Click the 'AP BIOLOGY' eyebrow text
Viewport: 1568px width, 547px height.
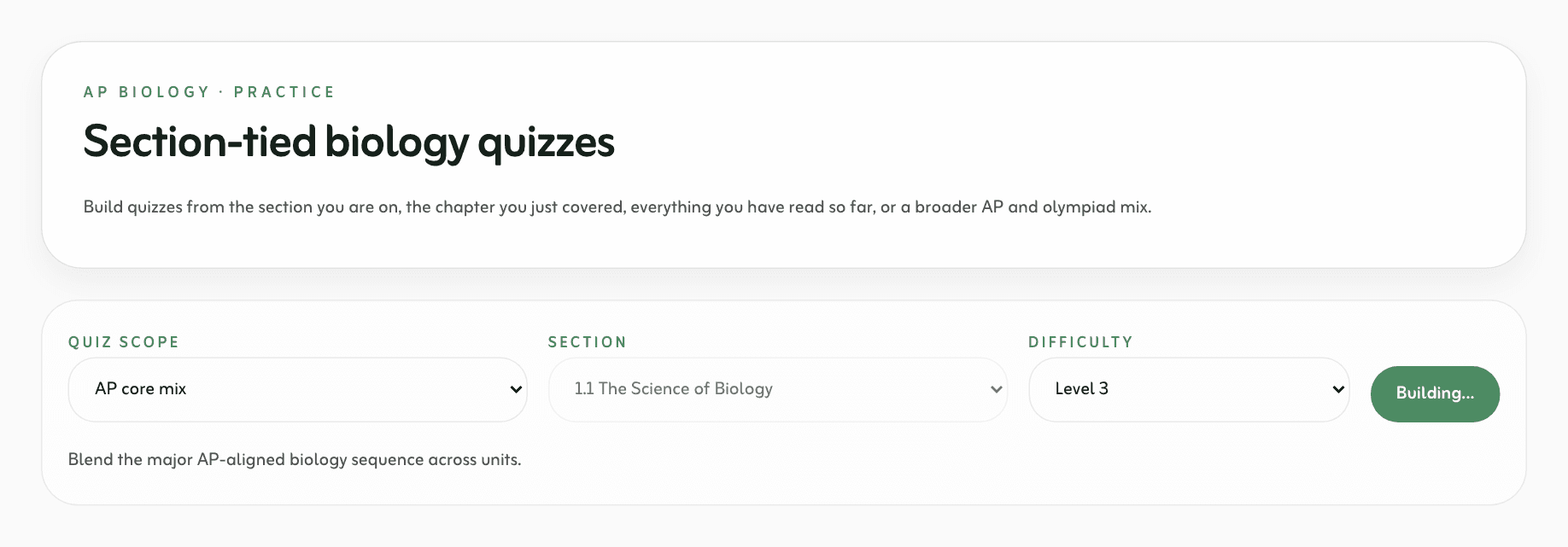[146, 92]
